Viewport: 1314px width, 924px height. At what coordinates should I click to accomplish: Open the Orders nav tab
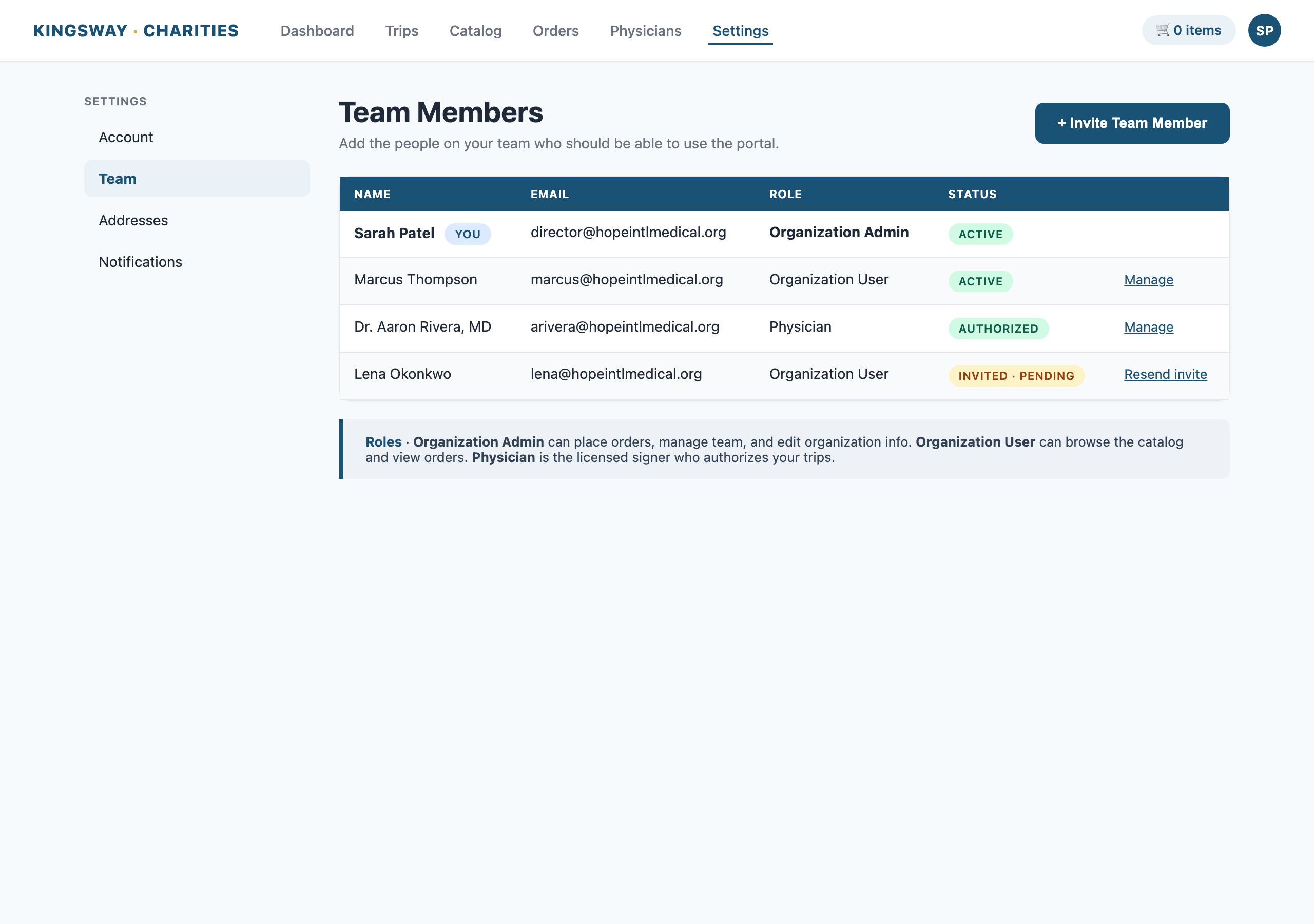coord(556,31)
